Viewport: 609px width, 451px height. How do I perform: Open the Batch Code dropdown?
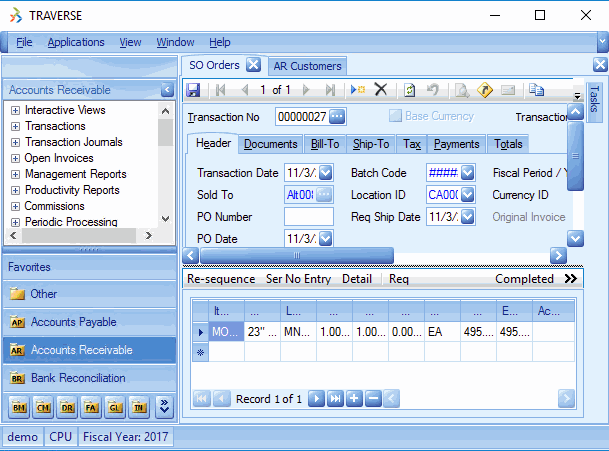(x=468, y=172)
